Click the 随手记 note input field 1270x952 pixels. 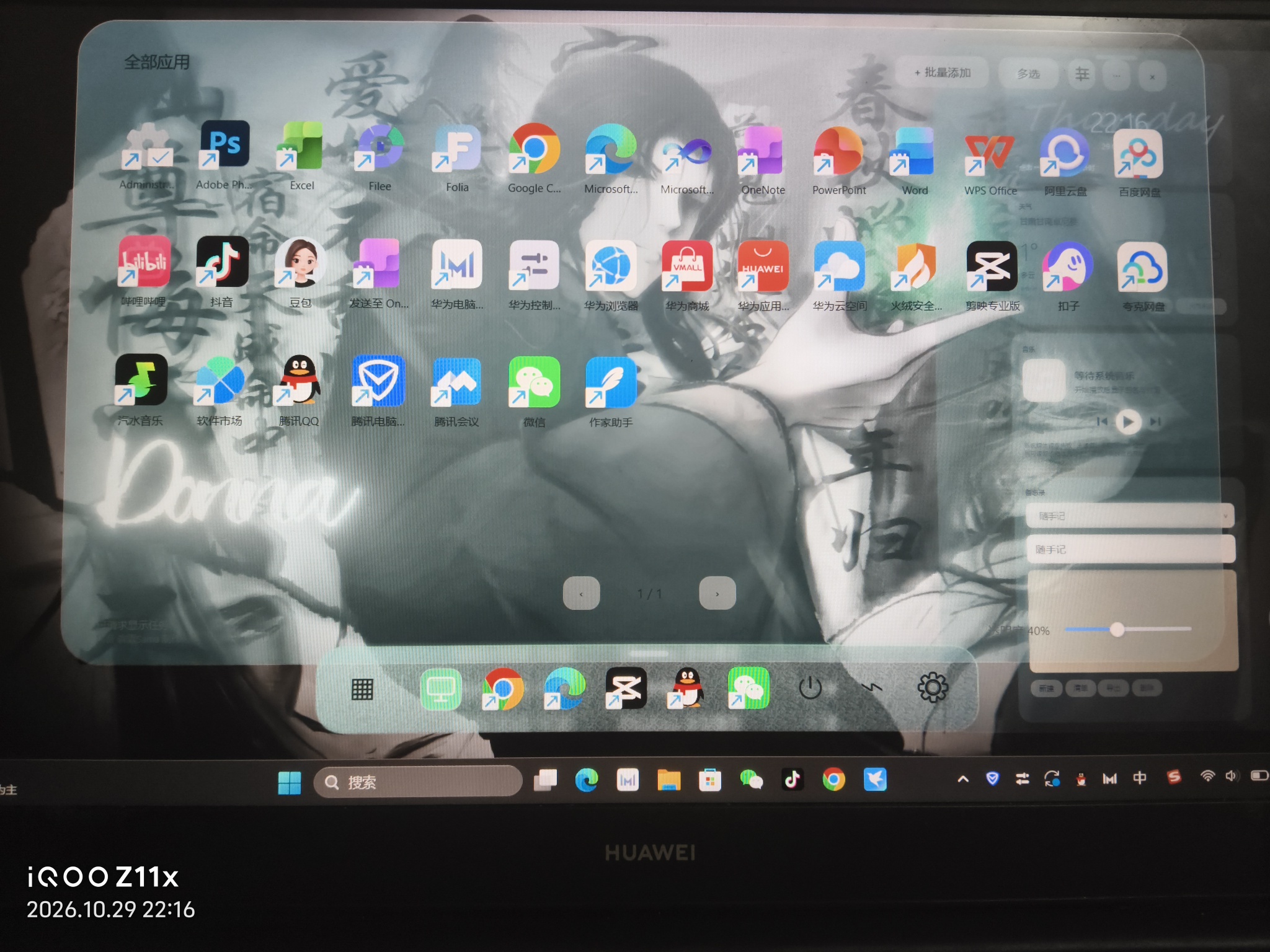pos(1130,549)
